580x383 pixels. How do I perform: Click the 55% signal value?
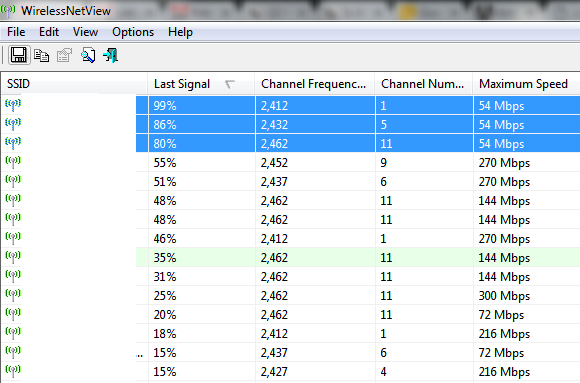click(165, 162)
